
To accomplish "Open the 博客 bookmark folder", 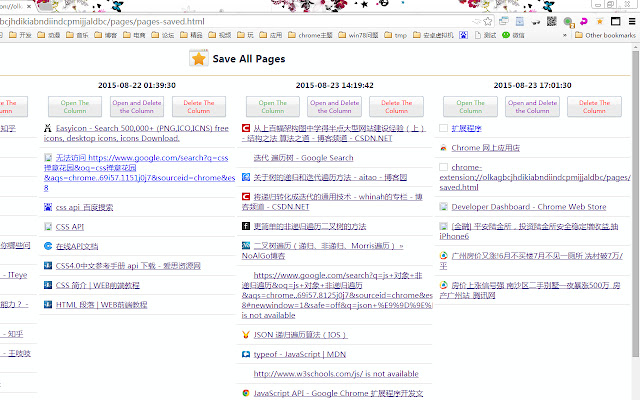I will coord(106,35).
